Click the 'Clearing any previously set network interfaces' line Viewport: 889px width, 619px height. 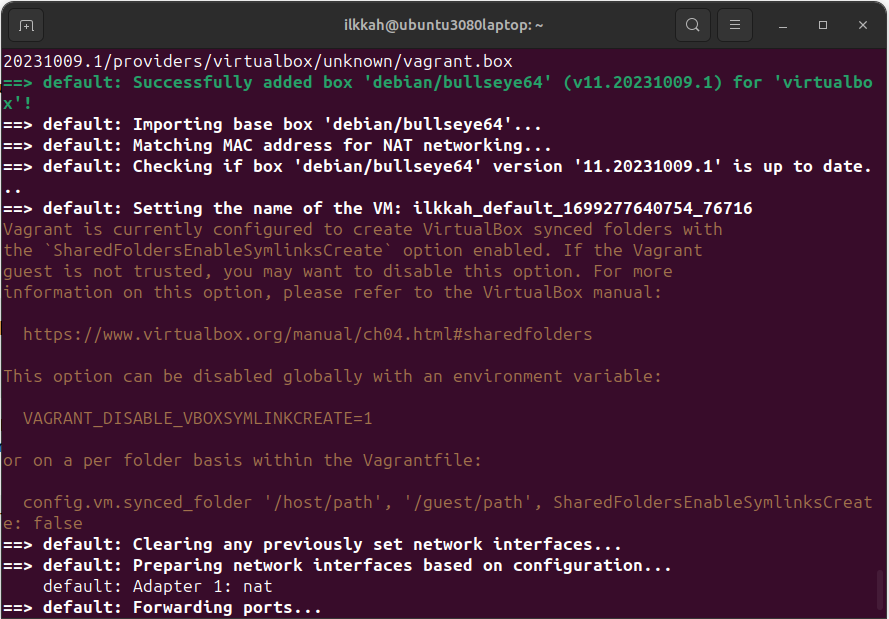(x=312, y=544)
